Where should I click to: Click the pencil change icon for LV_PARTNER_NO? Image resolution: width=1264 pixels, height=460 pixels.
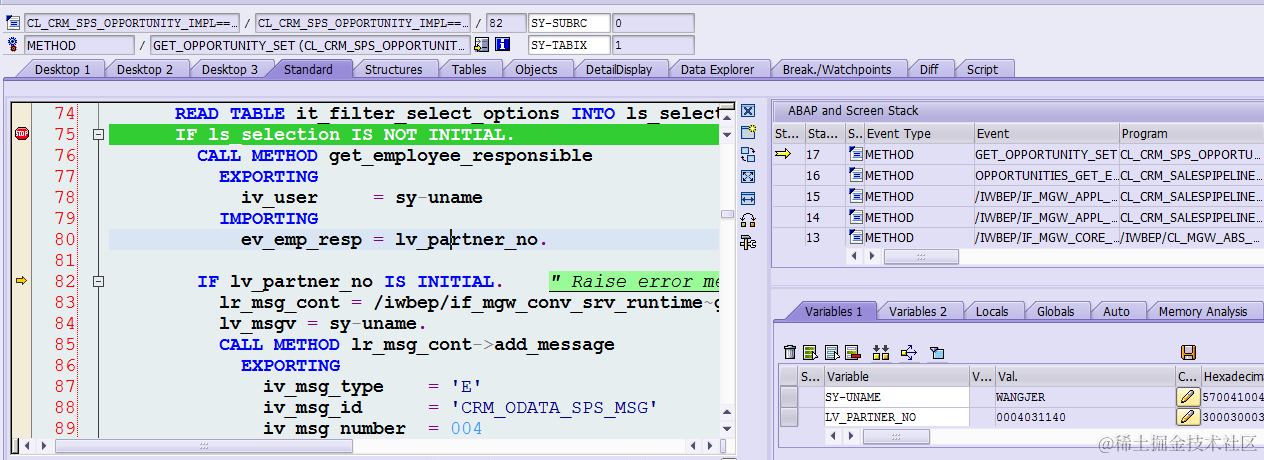1188,417
